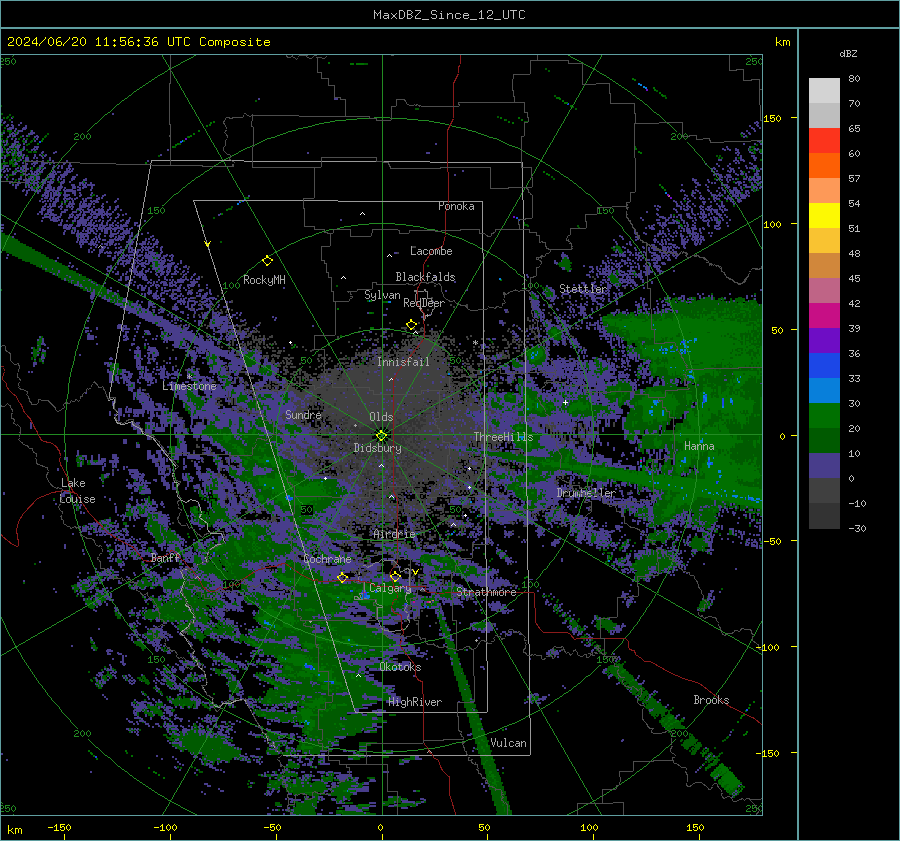Select the 70 dBZ light gray swatch

point(824,91)
